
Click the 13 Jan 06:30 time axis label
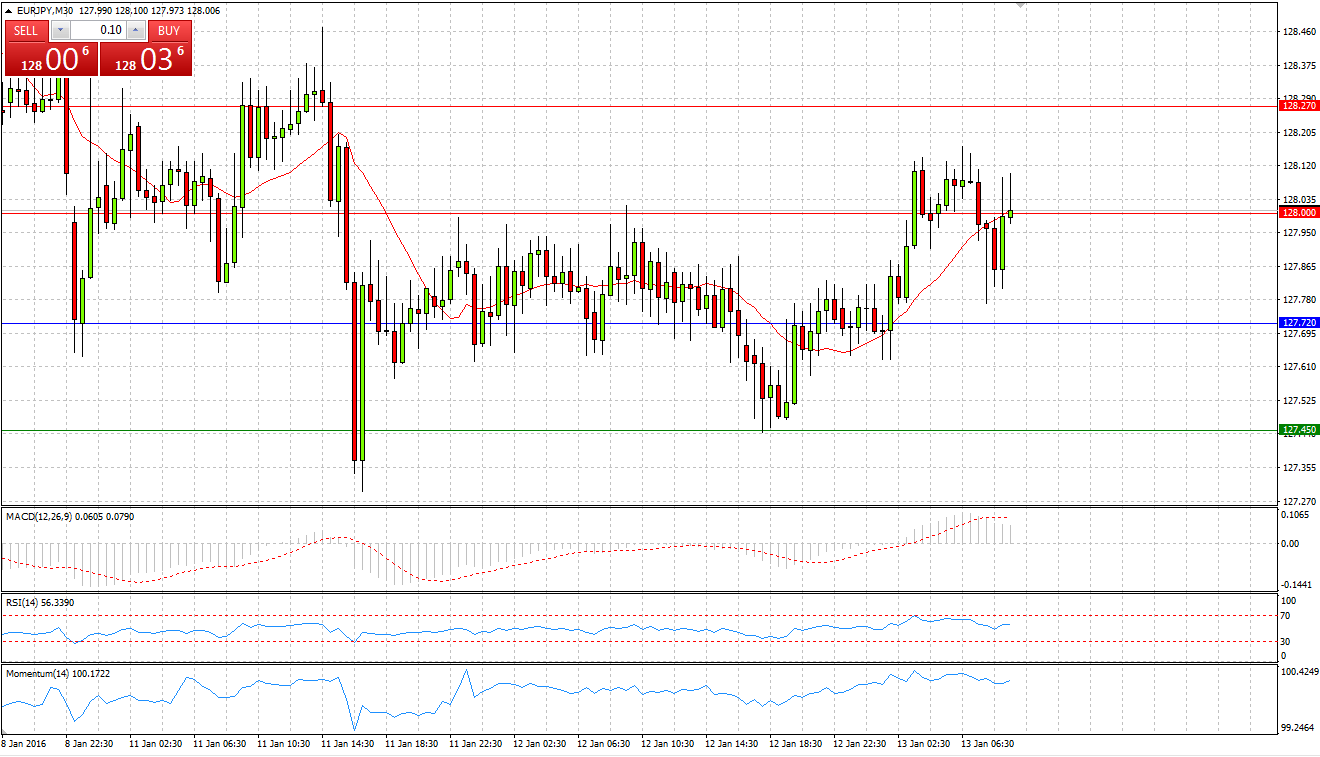coord(986,744)
